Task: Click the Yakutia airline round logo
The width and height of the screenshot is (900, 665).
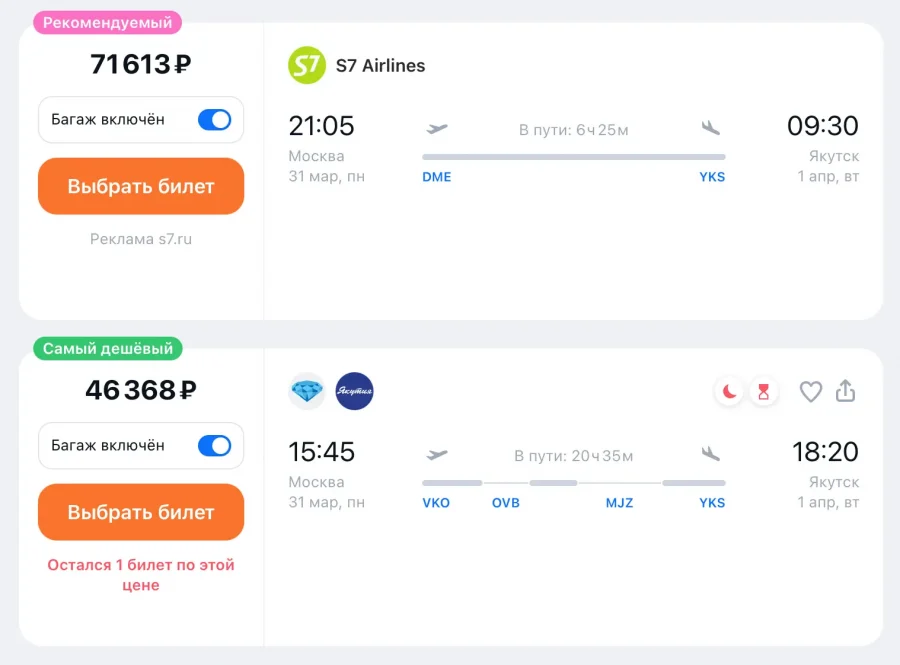Action: (354, 391)
